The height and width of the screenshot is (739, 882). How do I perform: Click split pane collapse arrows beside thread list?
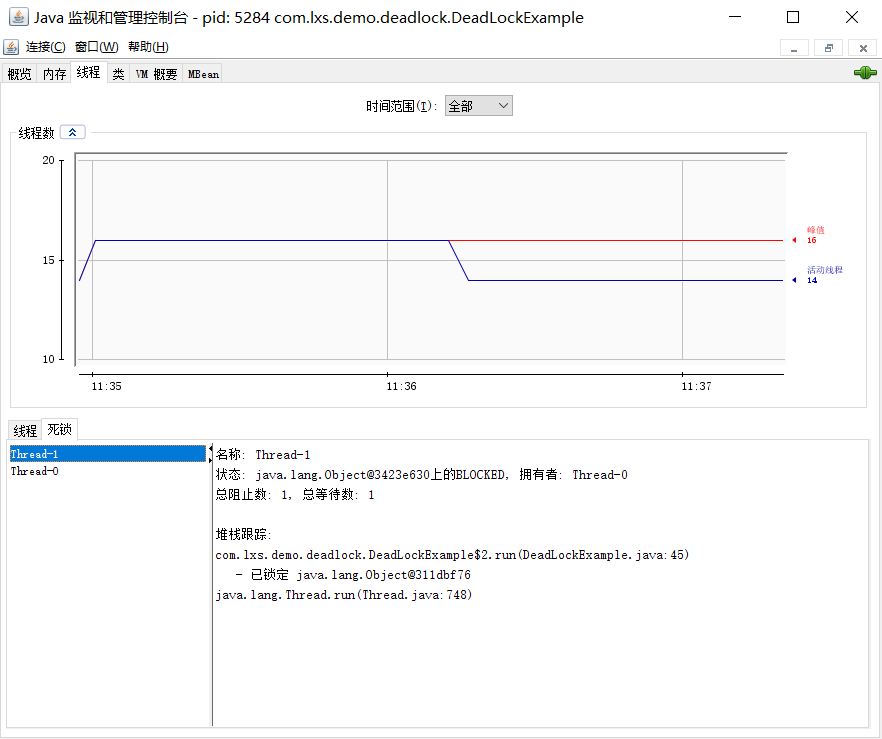tap(210, 454)
